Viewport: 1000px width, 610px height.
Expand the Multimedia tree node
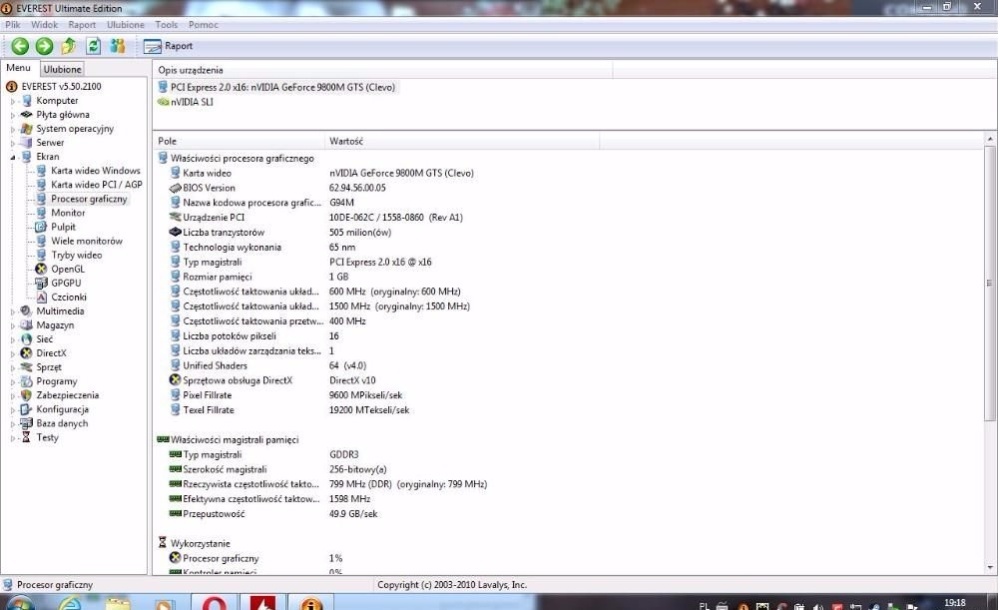(x=13, y=311)
